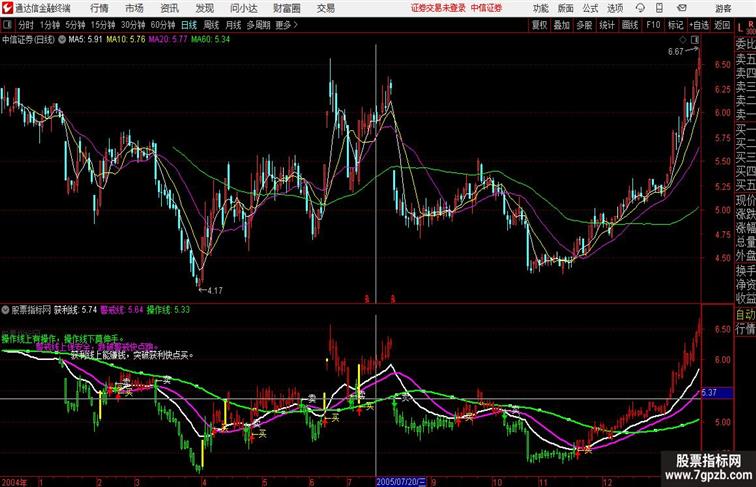Click the diamond icon above the chart
This screenshot has height=487, width=756.
click(x=683, y=39)
